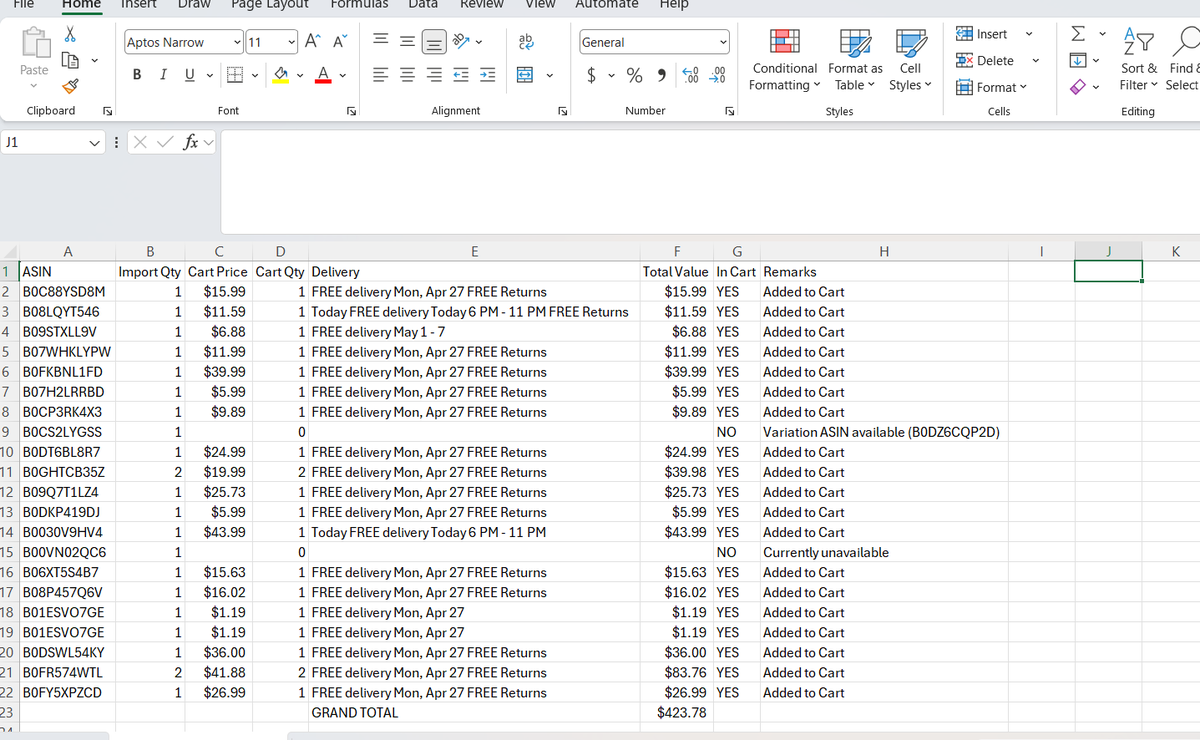Image resolution: width=1200 pixels, height=740 pixels.
Task: Switch to the Page Layout tab
Action: point(270,5)
